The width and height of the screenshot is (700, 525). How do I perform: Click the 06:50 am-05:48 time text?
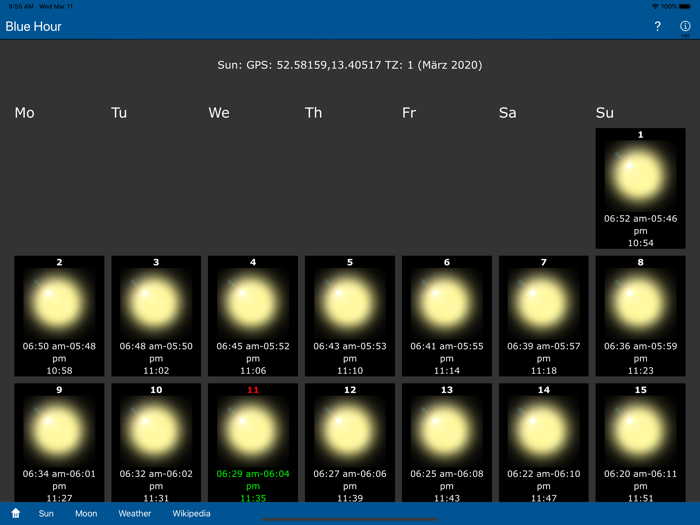click(x=59, y=346)
